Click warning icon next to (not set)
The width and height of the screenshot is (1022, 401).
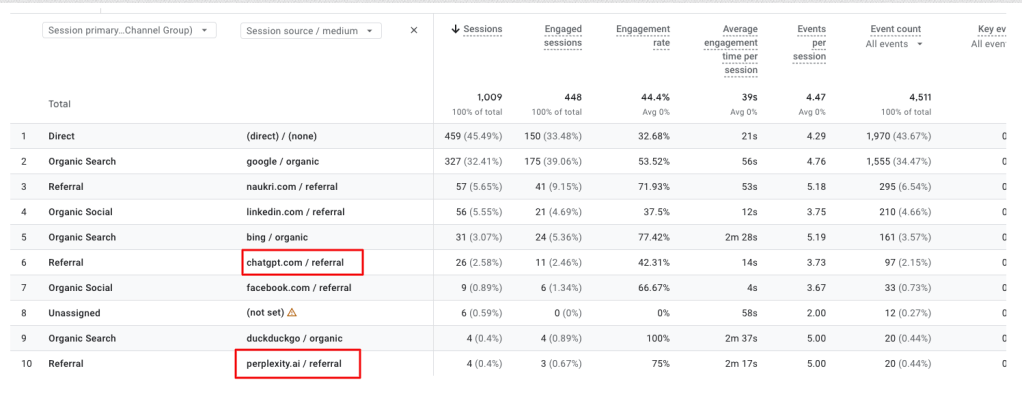click(292, 313)
